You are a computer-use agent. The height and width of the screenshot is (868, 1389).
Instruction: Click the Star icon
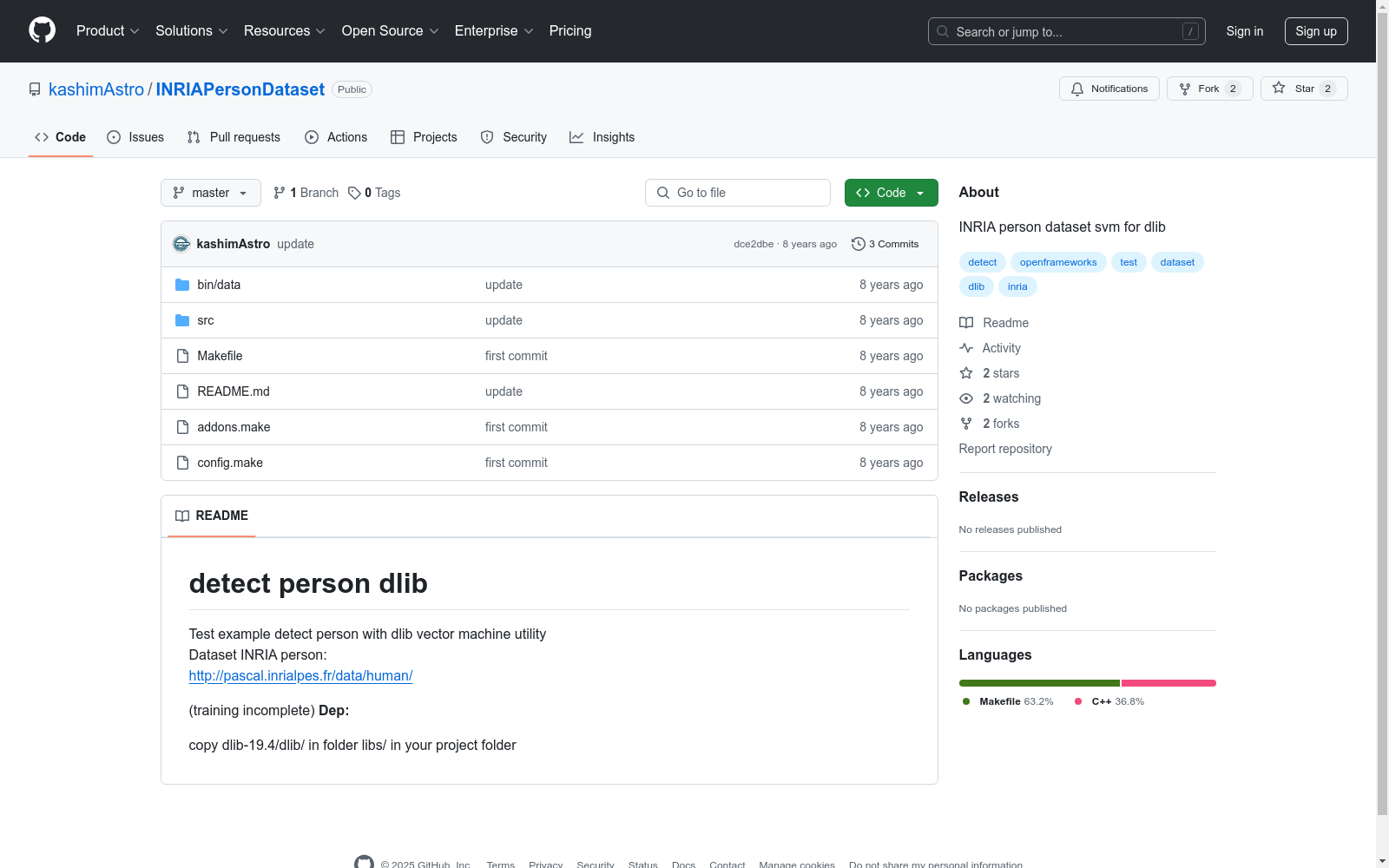click(1279, 88)
